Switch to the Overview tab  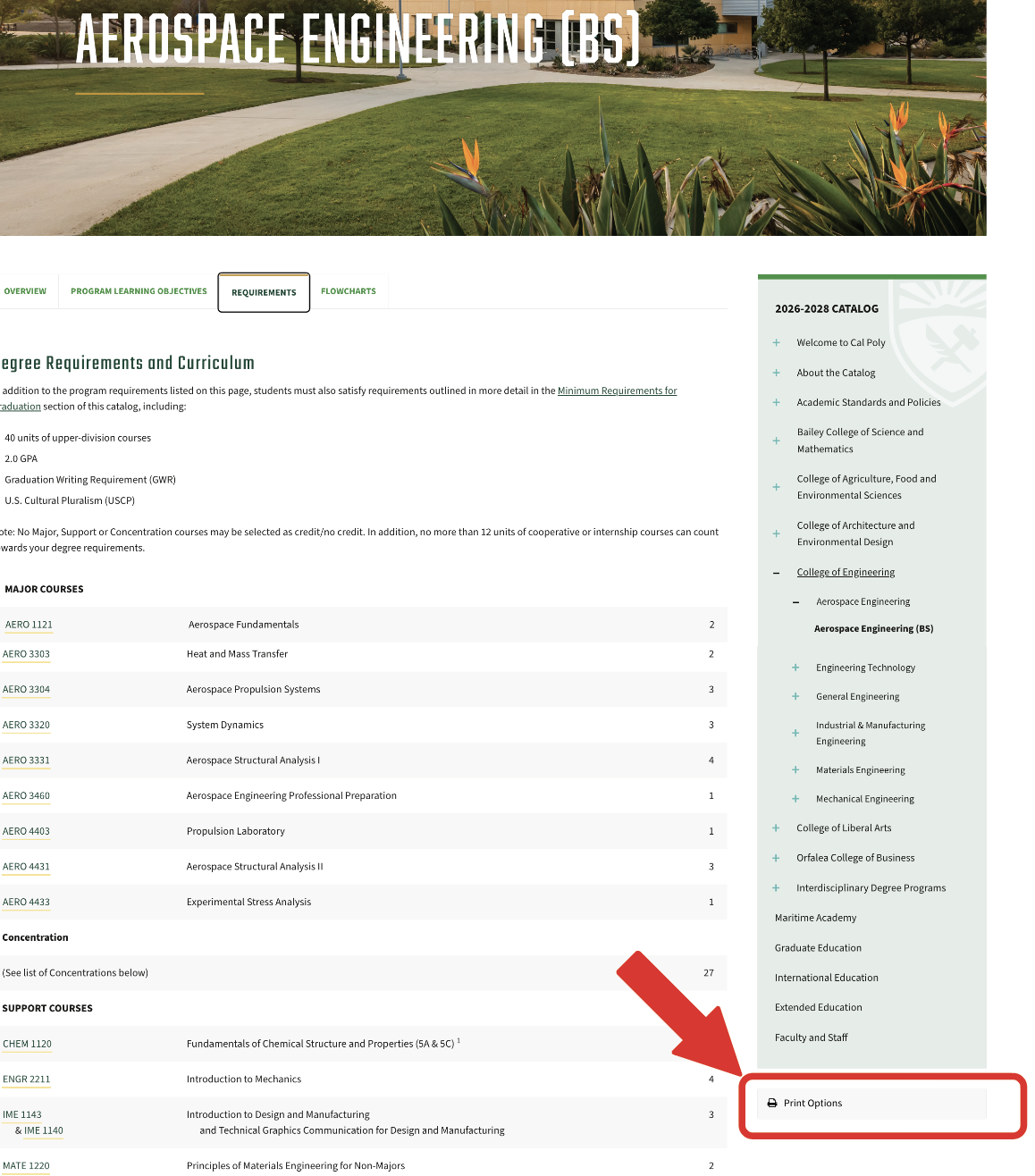pos(25,291)
